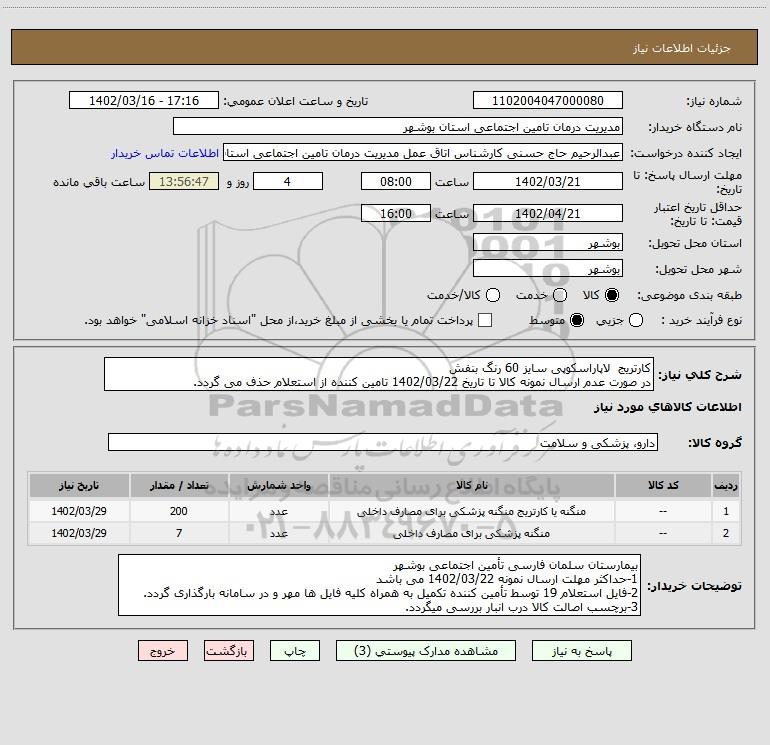The image size is (770, 745).
Task: Click the request creator name field
Action: 423,153
